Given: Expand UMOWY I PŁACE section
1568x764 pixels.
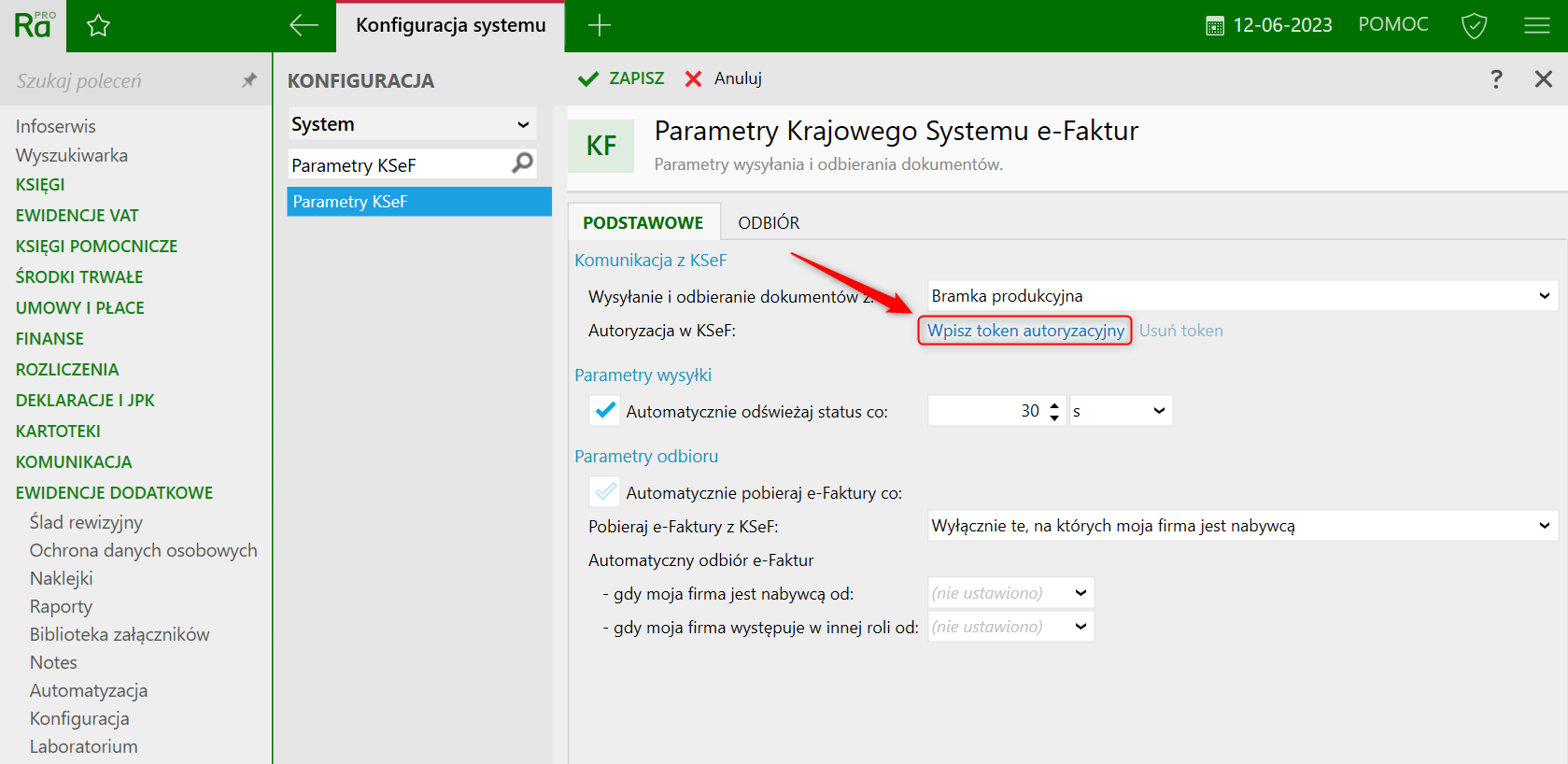Looking at the screenshot, I should (80, 308).
